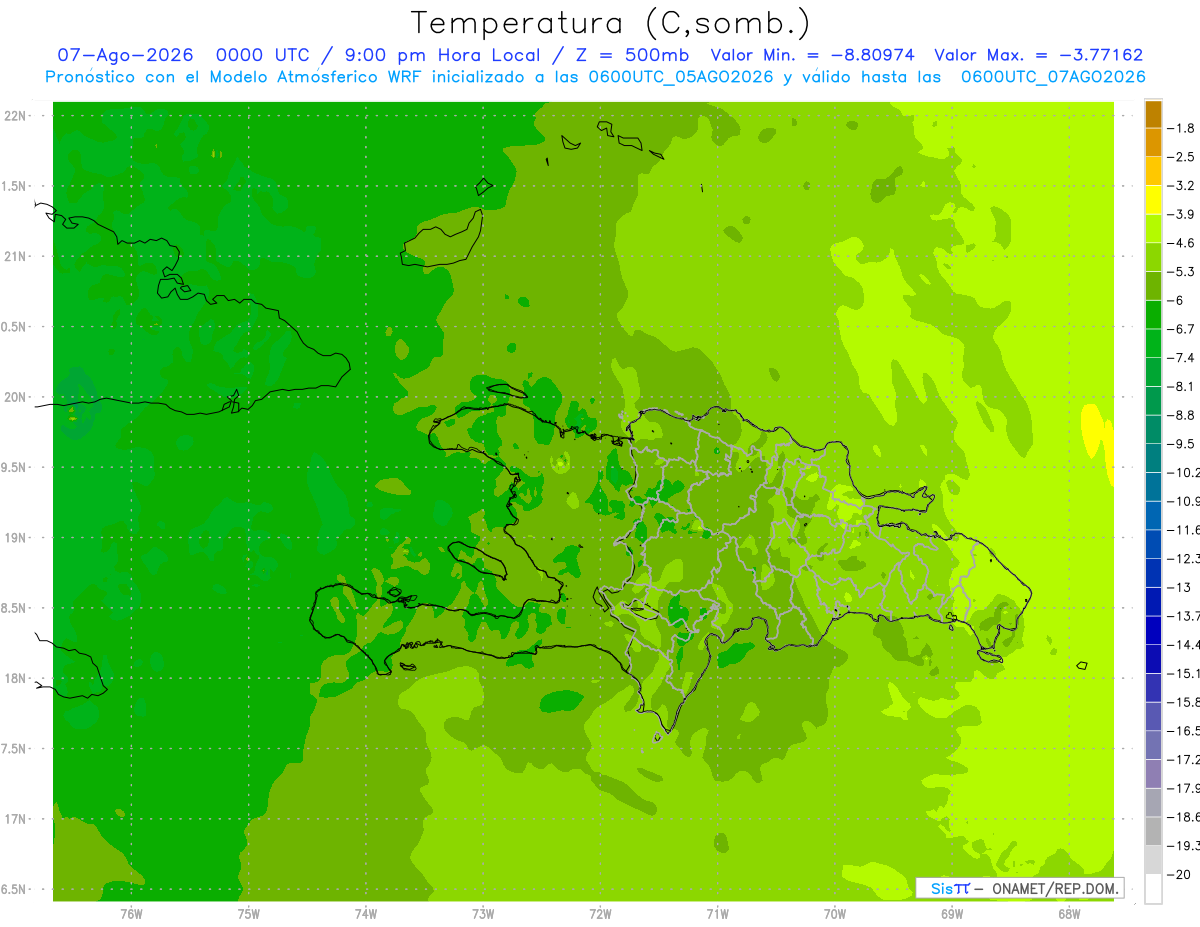Click the "20N" latitude label
The height and width of the screenshot is (927, 1200).
(15, 398)
